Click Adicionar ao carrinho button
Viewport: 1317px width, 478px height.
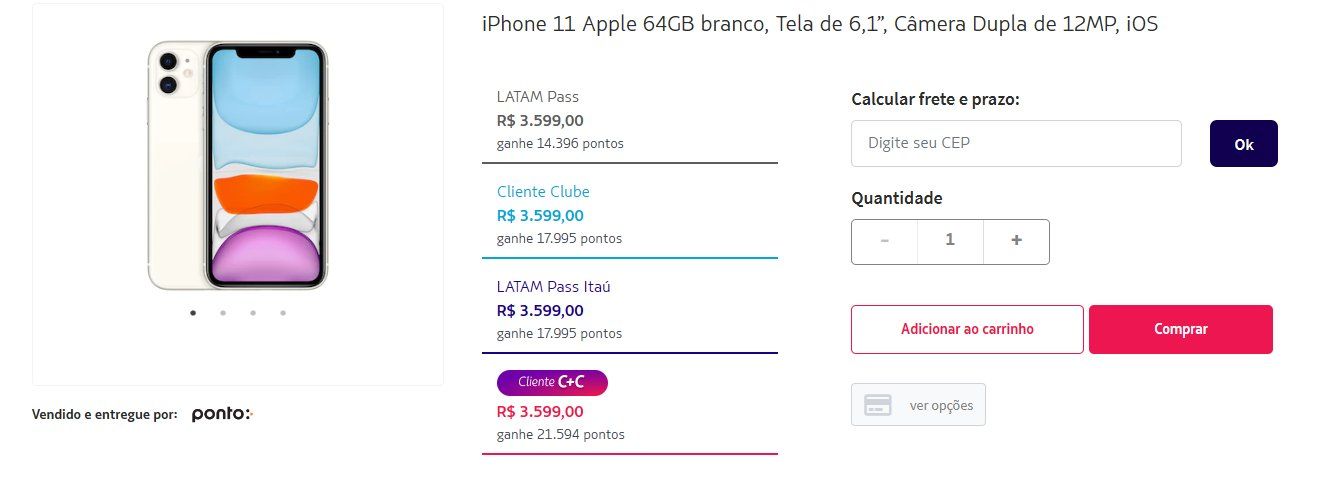pyautogui.click(x=967, y=329)
